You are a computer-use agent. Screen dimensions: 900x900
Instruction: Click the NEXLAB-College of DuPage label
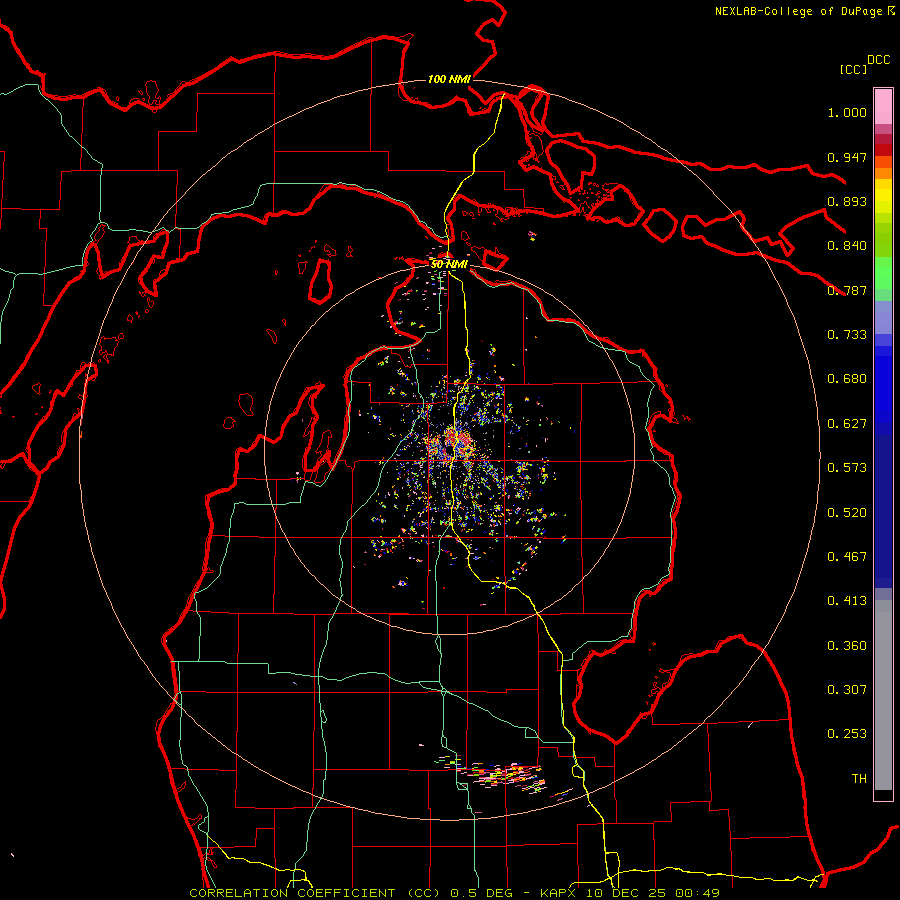point(798,11)
